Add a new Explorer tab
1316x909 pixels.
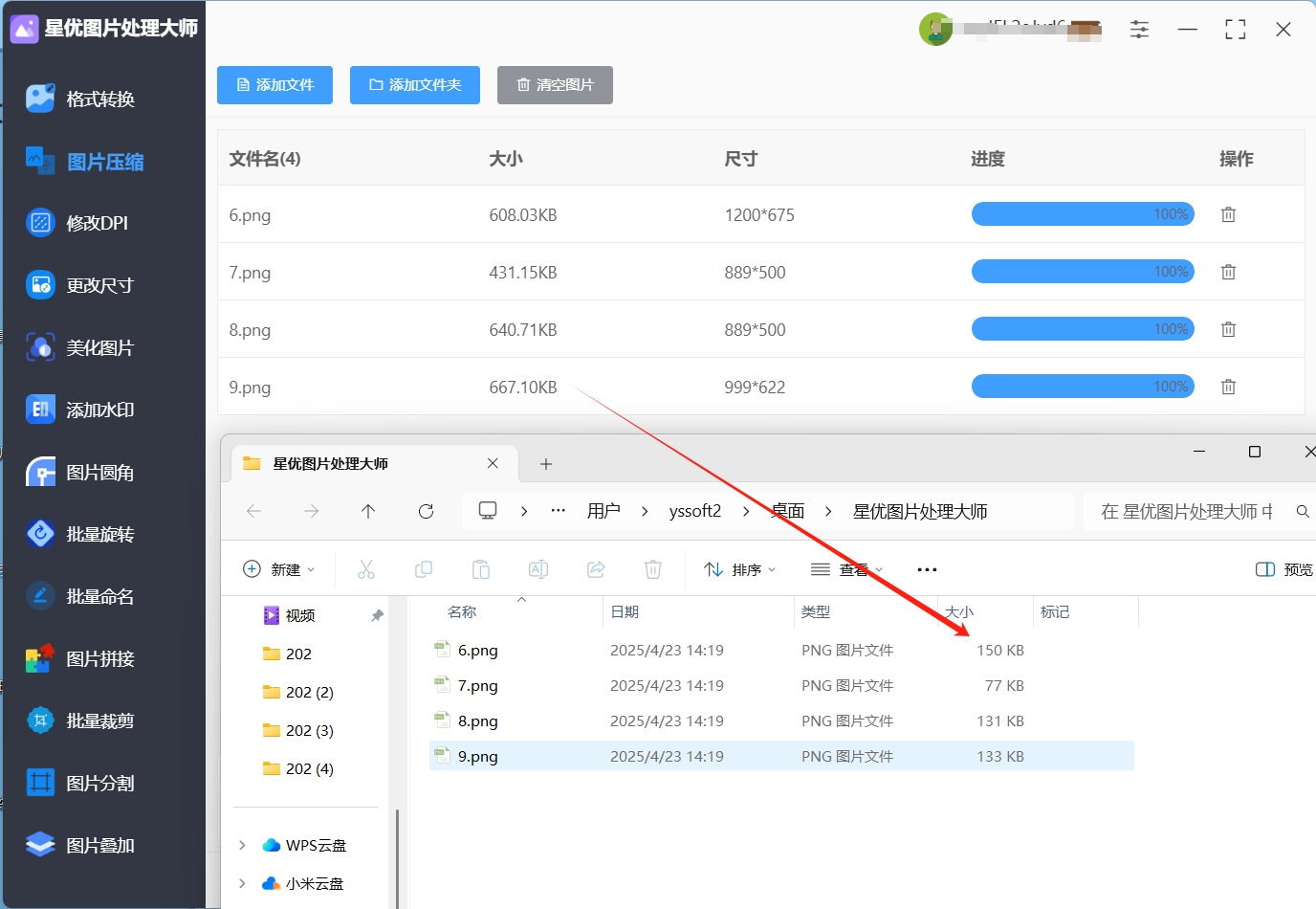546,464
